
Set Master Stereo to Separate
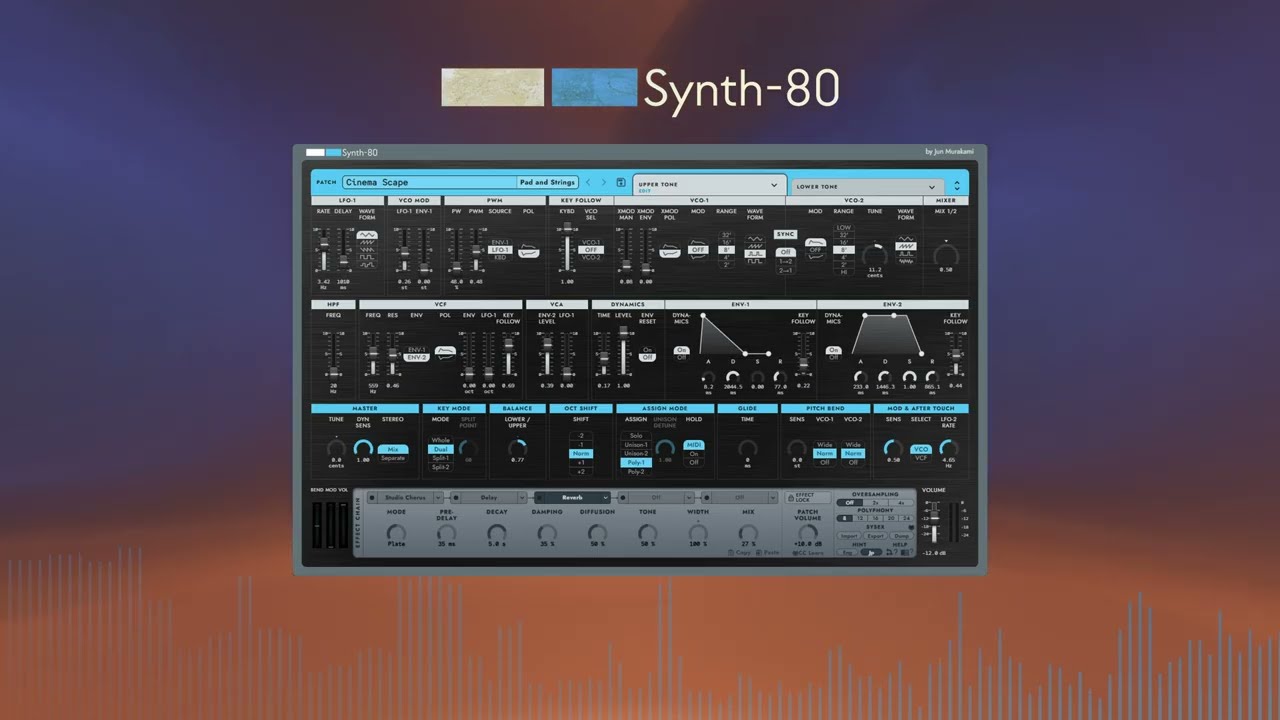[393, 458]
